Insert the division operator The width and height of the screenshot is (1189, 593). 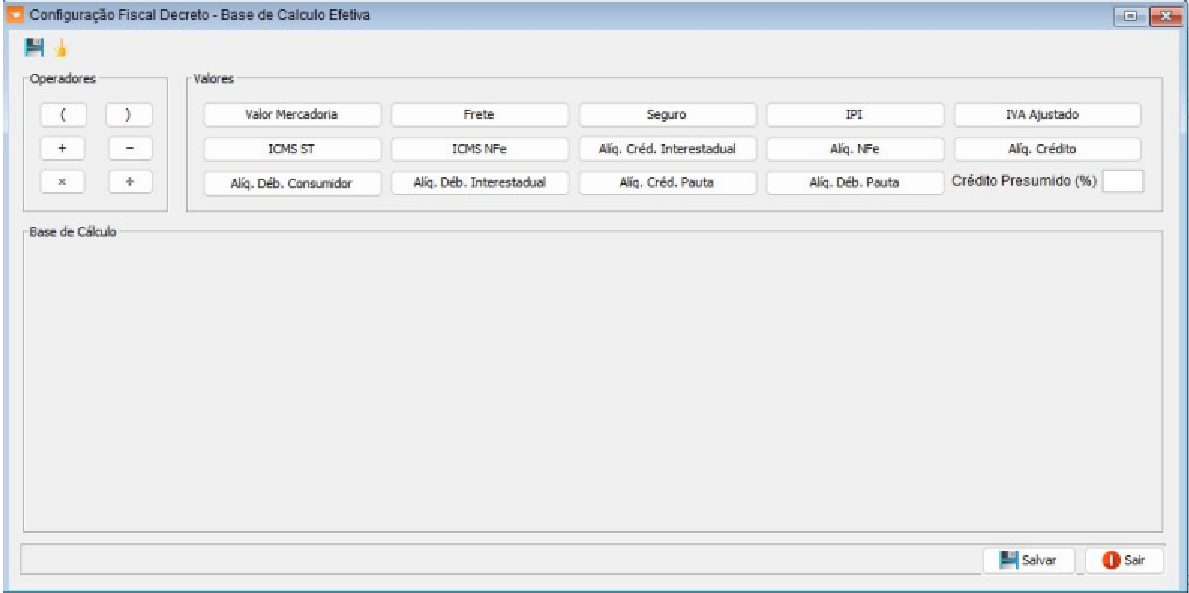click(129, 182)
